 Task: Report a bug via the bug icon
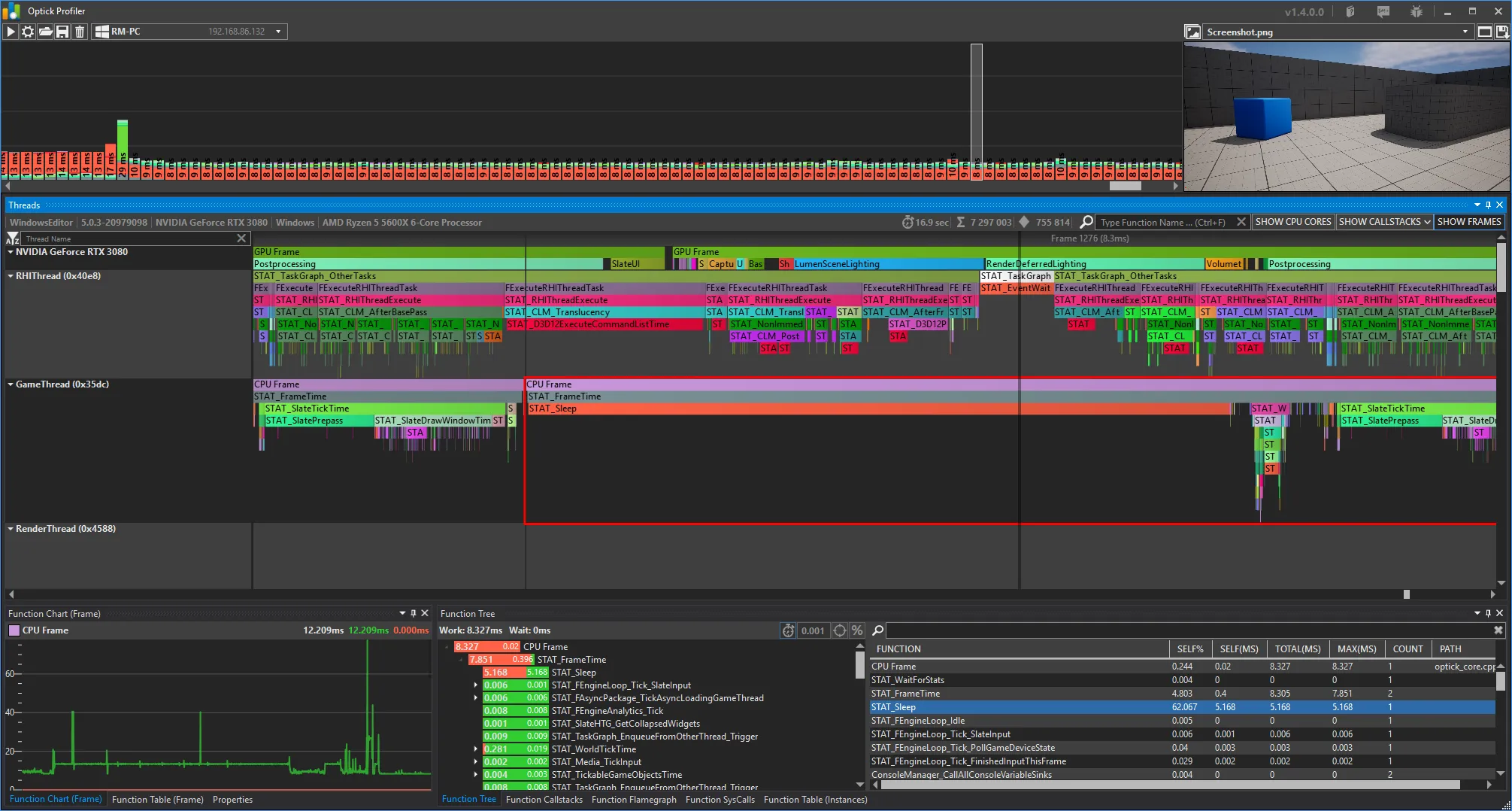coord(1416,11)
